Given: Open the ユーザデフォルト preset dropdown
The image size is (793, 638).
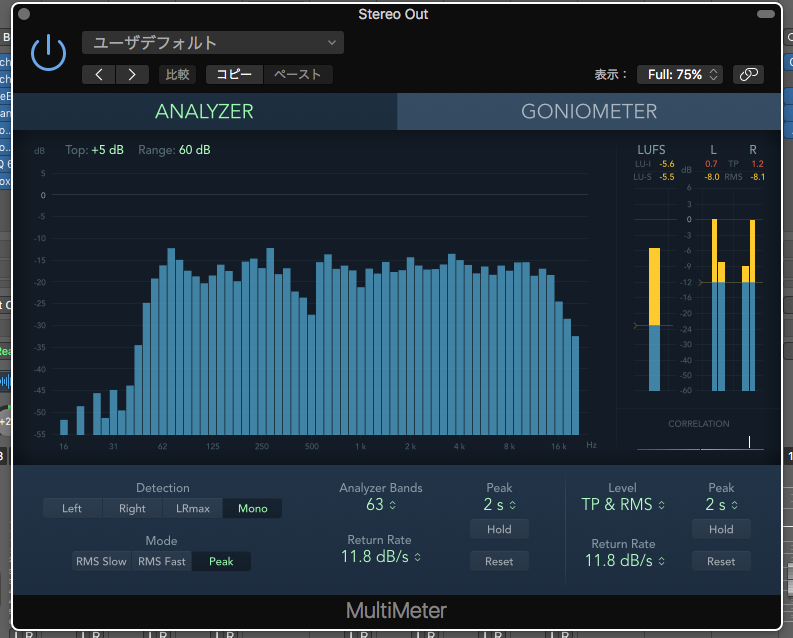Looking at the screenshot, I should (213, 43).
